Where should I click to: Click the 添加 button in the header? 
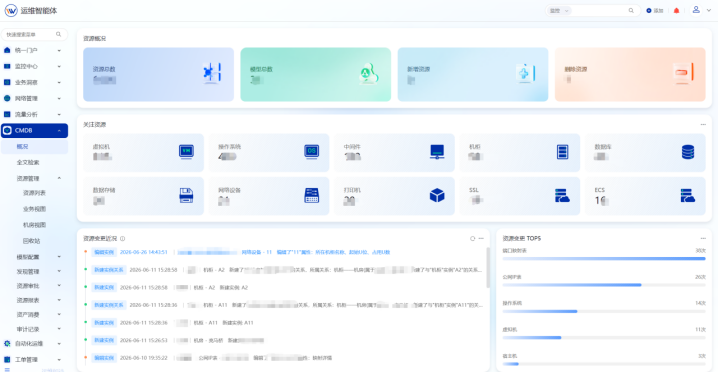tap(655, 11)
